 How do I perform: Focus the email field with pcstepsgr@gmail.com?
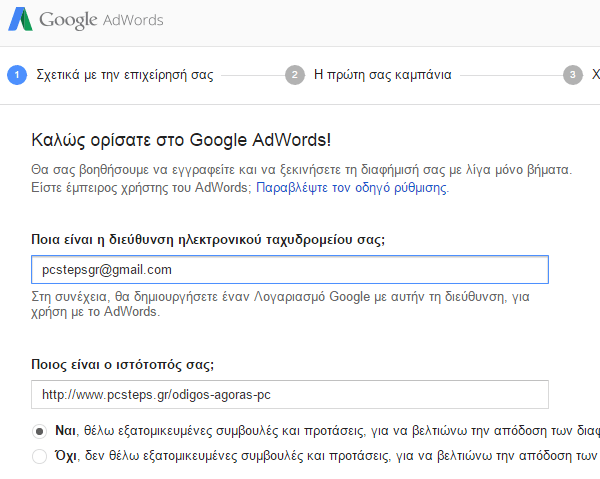pyautogui.click(x=290, y=270)
